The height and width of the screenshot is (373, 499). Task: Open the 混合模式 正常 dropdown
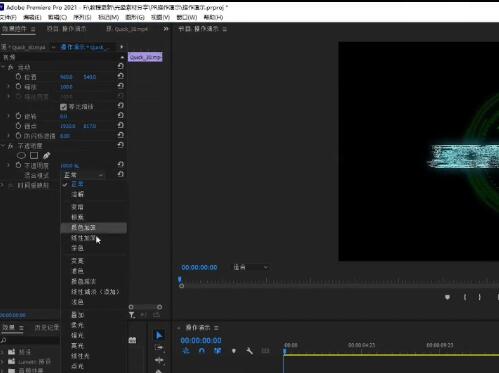coord(83,175)
